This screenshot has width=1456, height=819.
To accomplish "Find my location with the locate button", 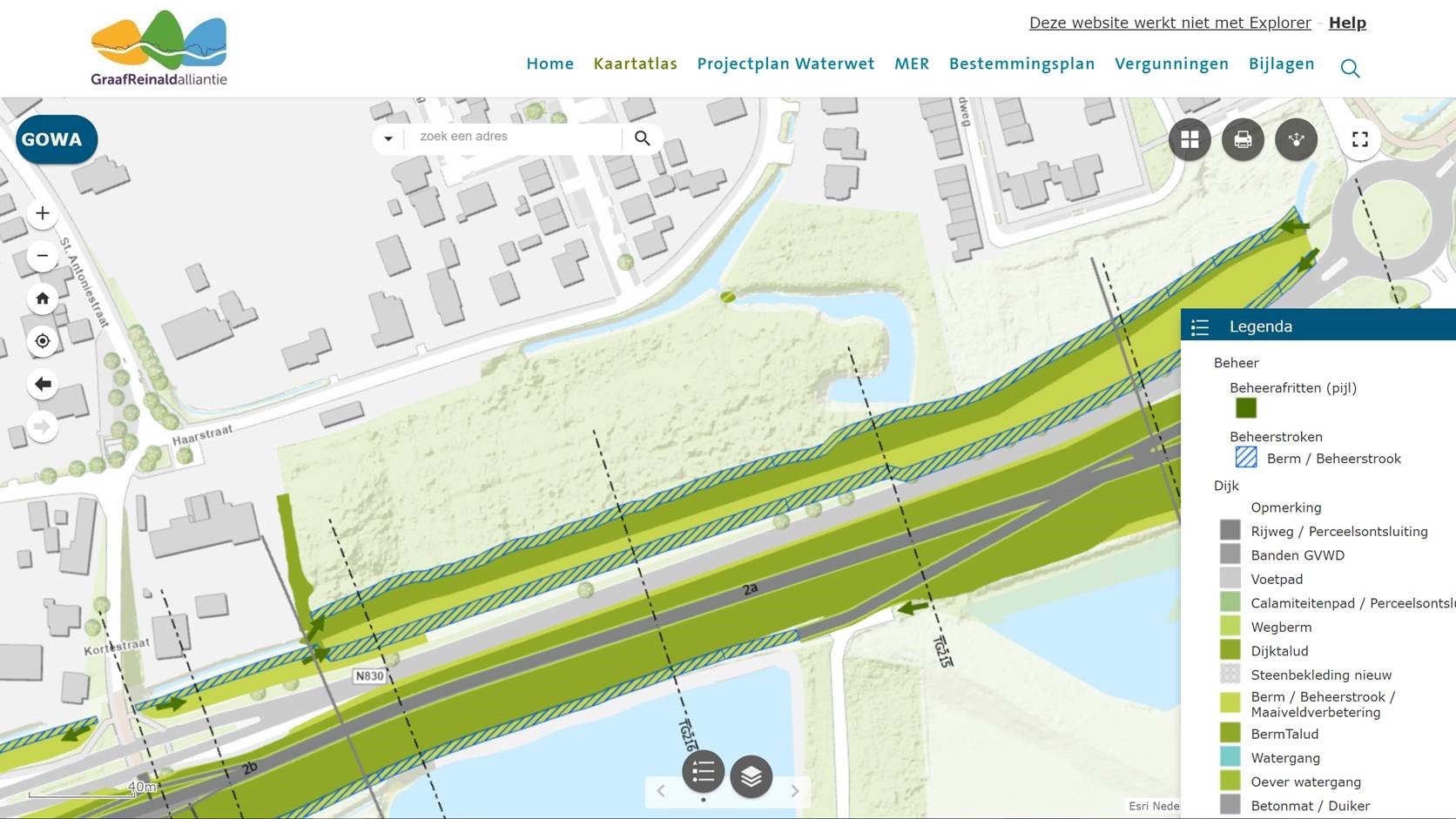I will tap(43, 341).
